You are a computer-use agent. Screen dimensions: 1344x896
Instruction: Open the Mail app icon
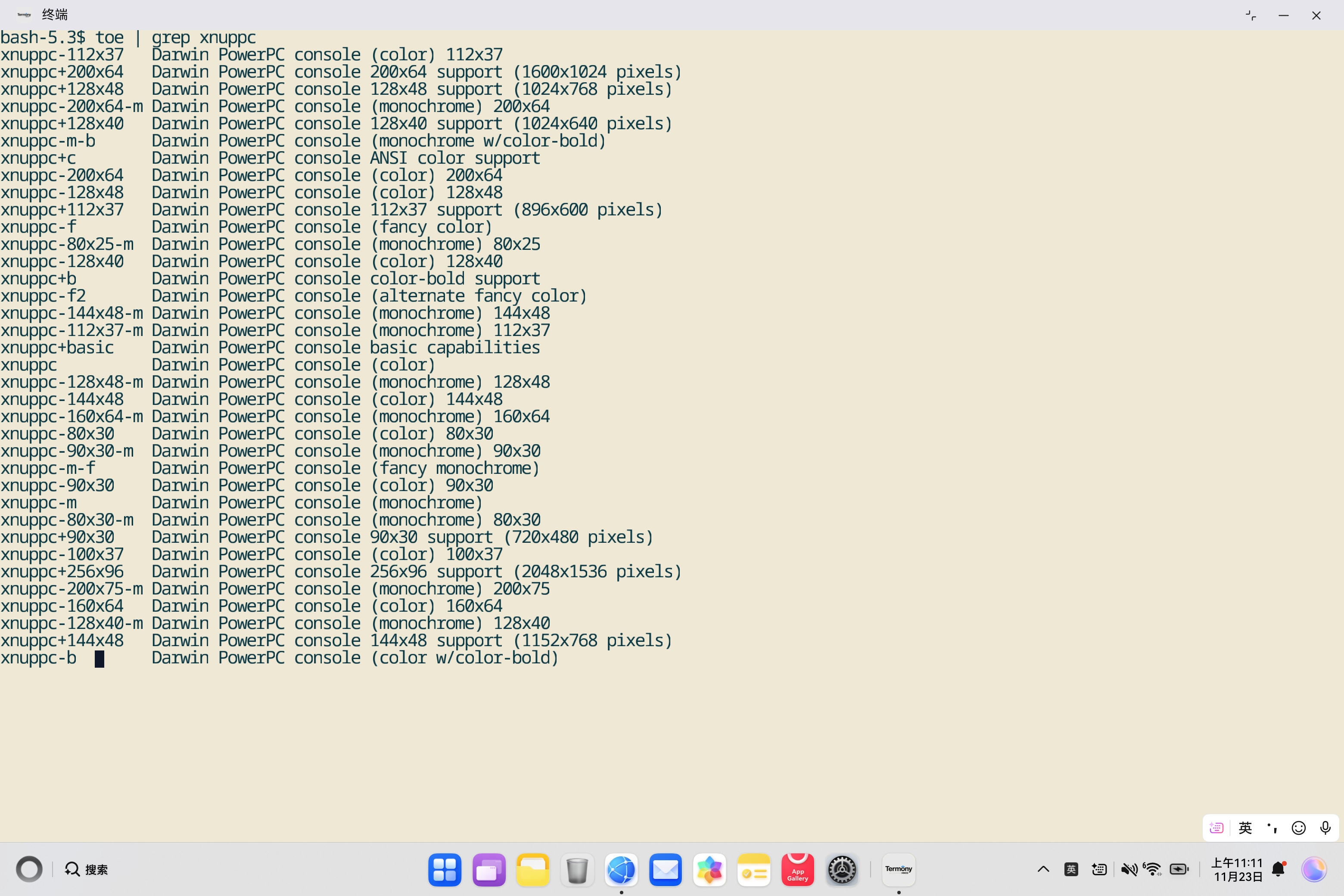(x=665, y=870)
